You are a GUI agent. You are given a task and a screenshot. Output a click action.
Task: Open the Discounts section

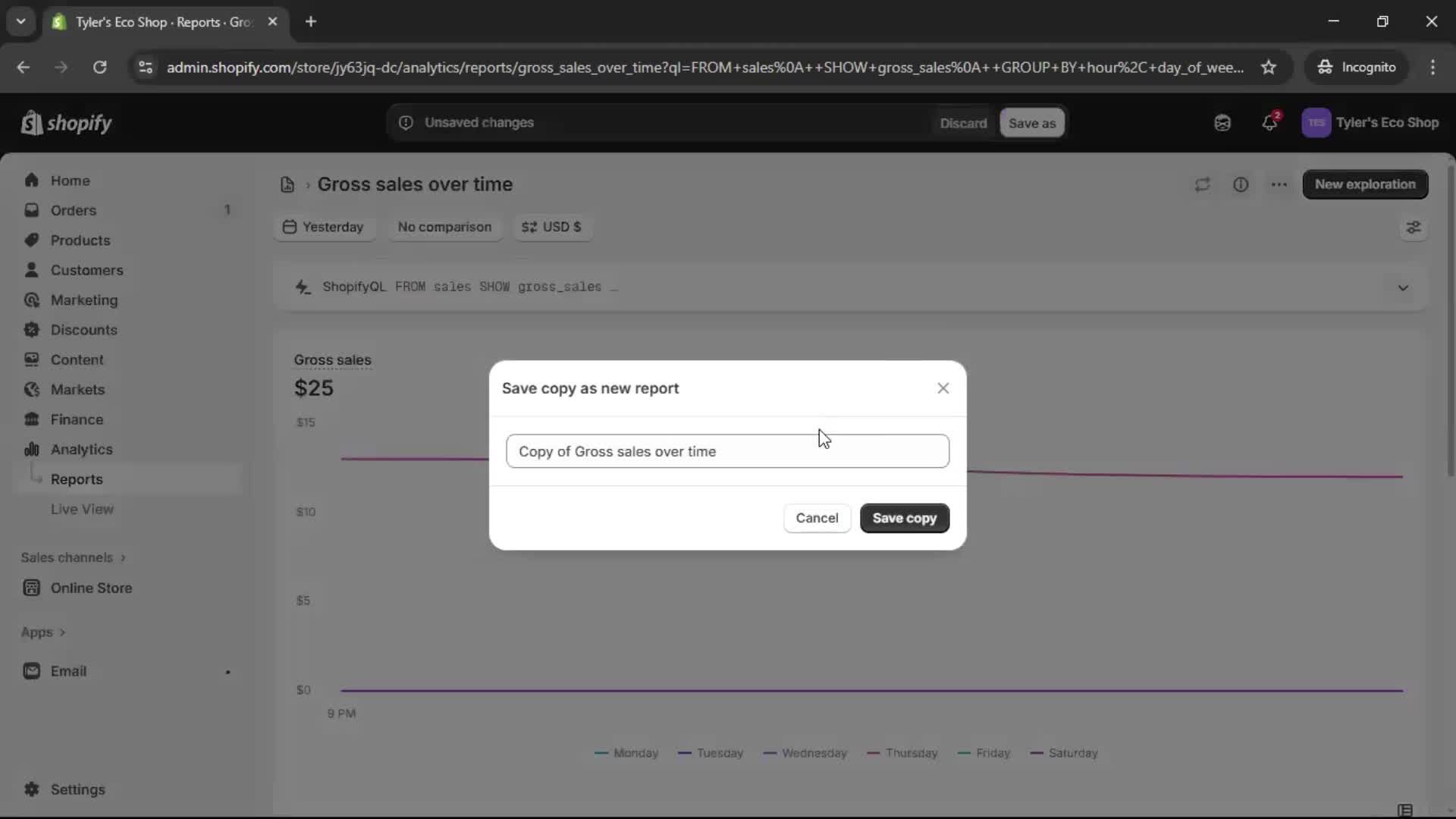(x=83, y=330)
